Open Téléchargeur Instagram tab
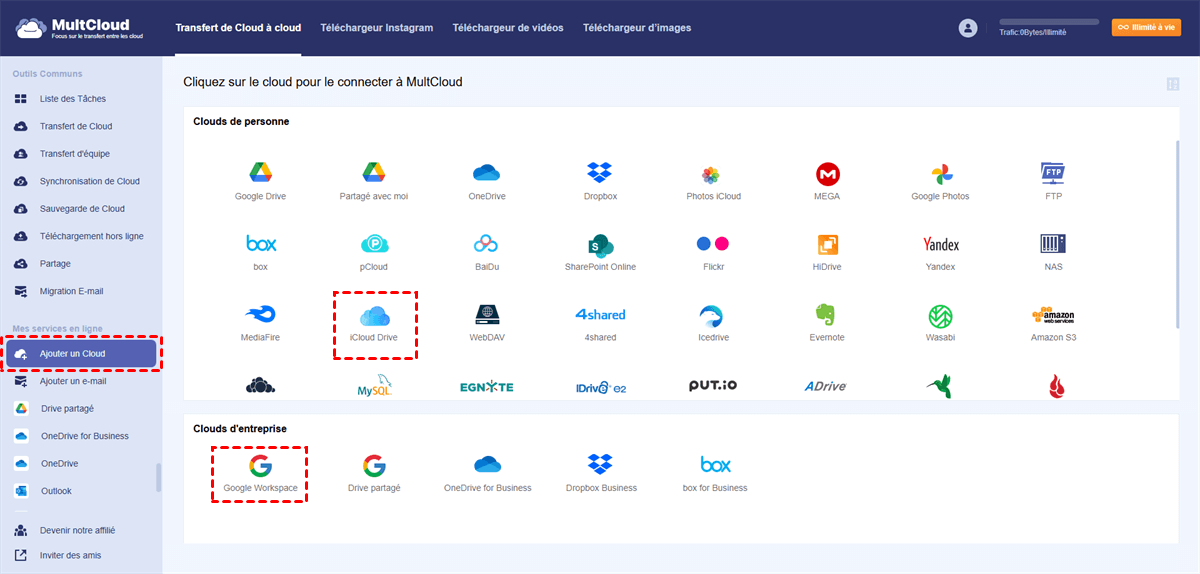1200x574 pixels. click(x=377, y=28)
